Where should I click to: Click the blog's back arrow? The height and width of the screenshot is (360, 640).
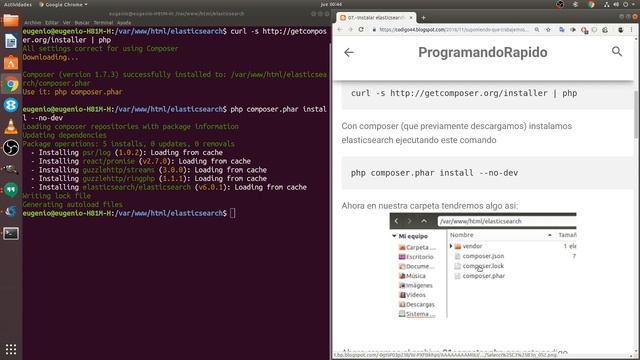349,52
